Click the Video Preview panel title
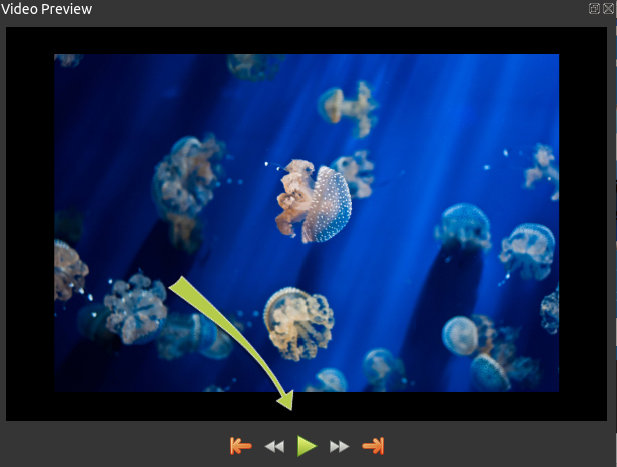The width and height of the screenshot is (617, 467). coord(46,9)
